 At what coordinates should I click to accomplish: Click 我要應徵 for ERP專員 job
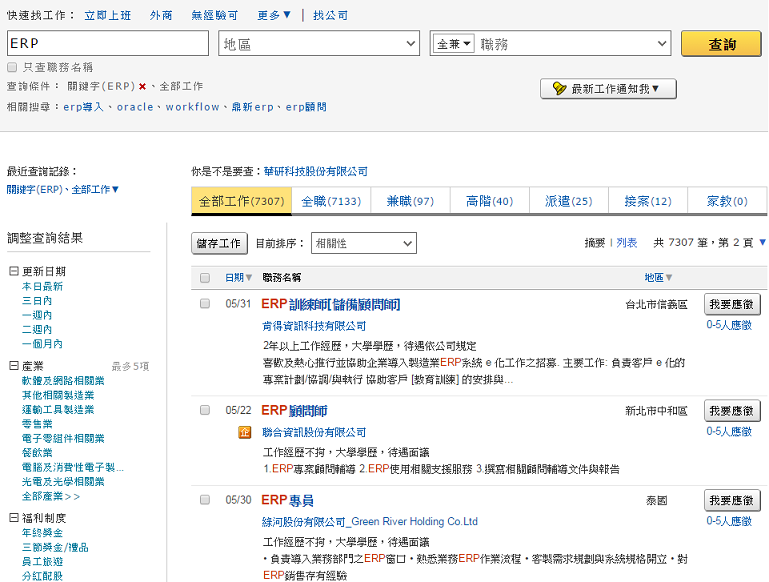(x=732, y=501)
